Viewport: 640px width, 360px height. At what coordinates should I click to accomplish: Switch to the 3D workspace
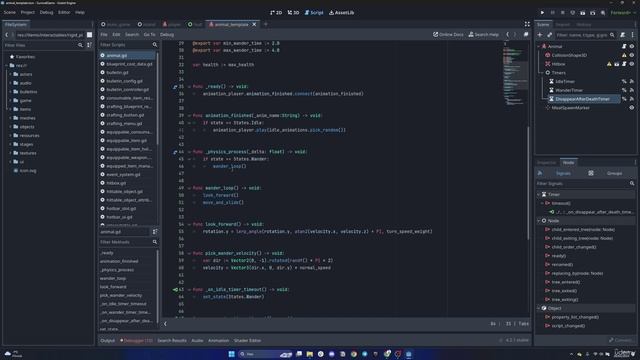click(x=293, y=13)
